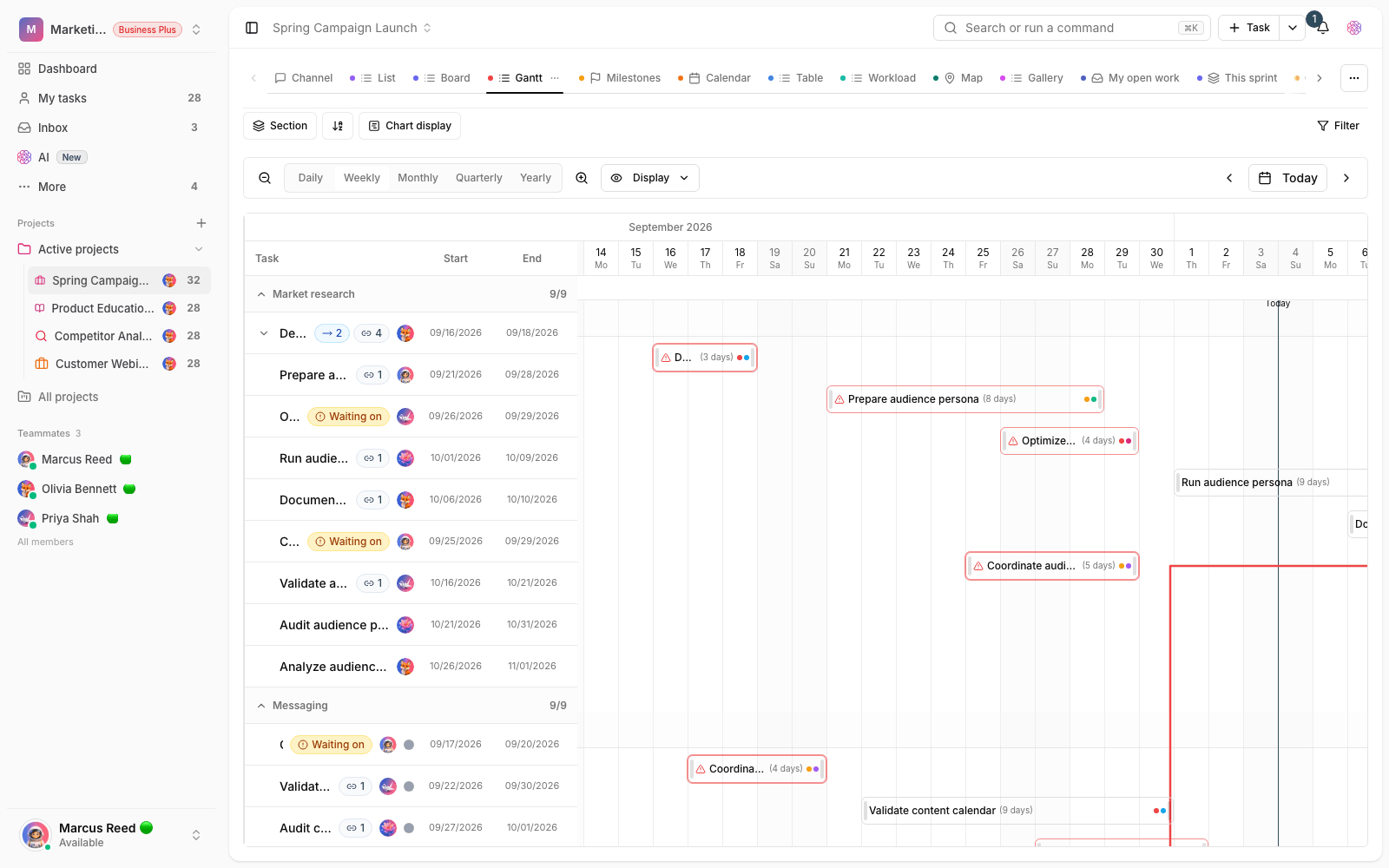The height and width of the screenshot is (868, 1389).
Task: Click the zoom in magnifier icon
Action: click(582, 178)
